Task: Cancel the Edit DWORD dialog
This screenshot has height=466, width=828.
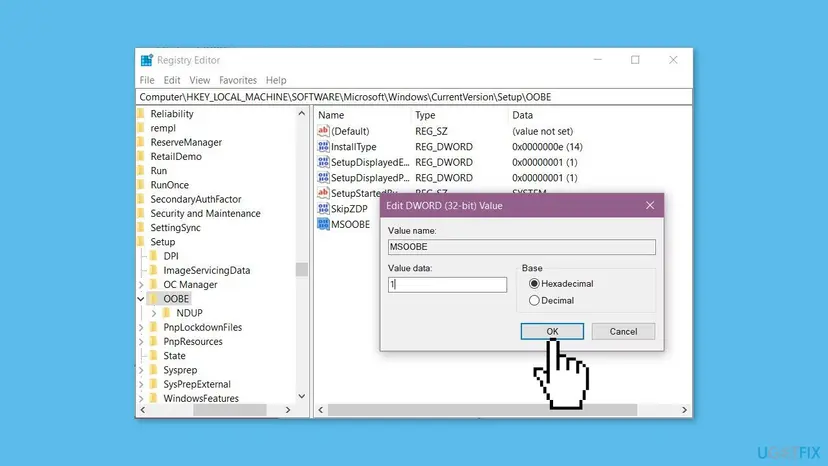Action: [623, 331]
